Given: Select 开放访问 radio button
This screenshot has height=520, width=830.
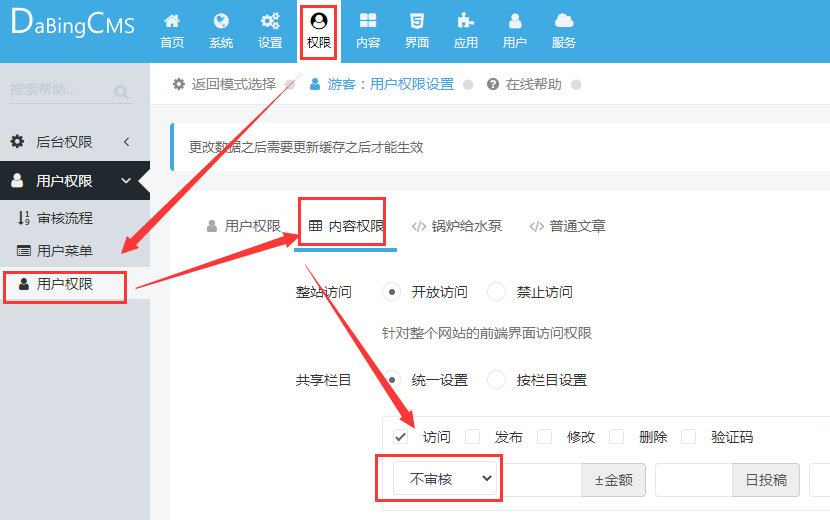Looking at the screenshot, I should click(x=391, y=292).
